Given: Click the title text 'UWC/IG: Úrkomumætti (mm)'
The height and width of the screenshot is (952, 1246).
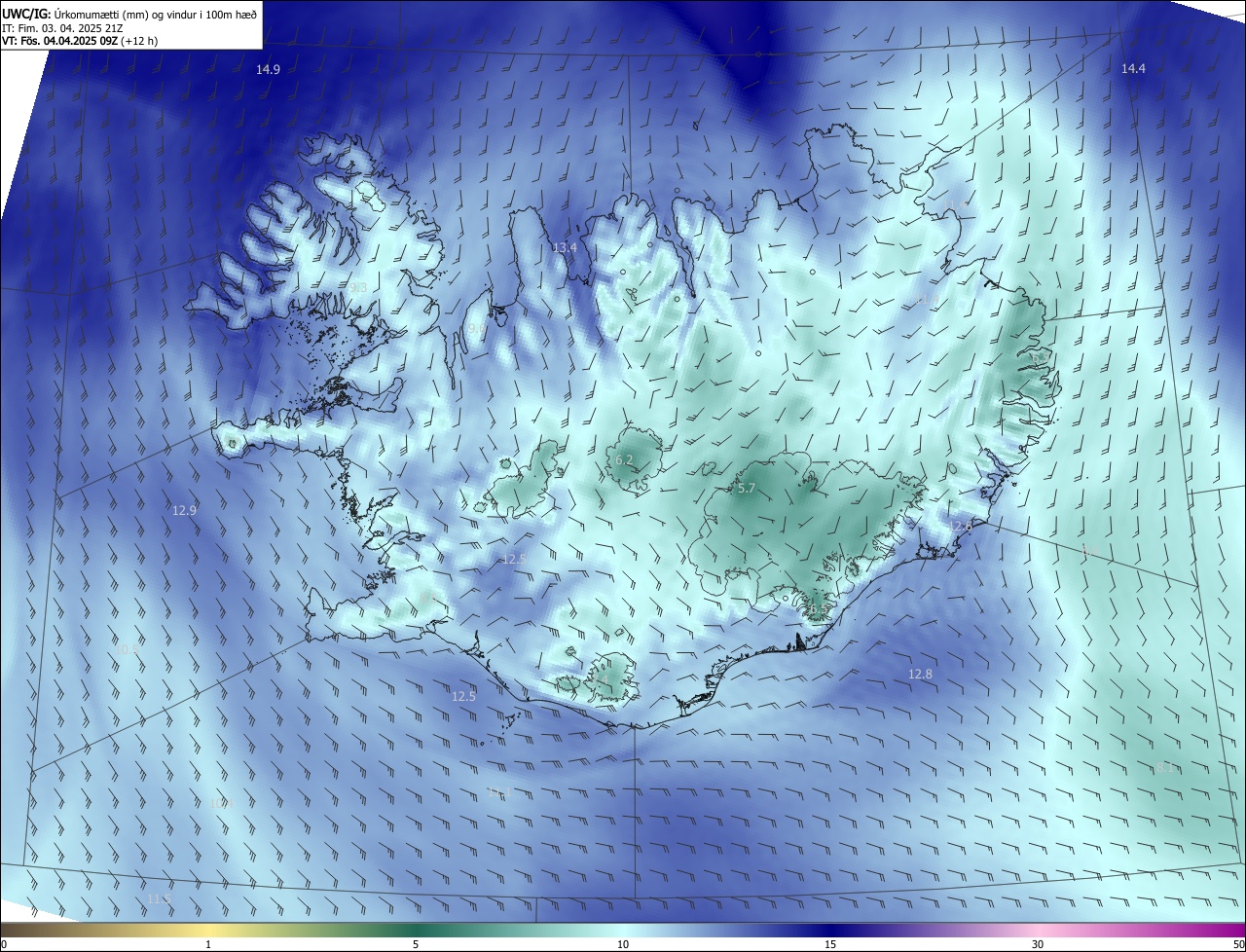Looking at the screenshot, I should pos(74,14).
